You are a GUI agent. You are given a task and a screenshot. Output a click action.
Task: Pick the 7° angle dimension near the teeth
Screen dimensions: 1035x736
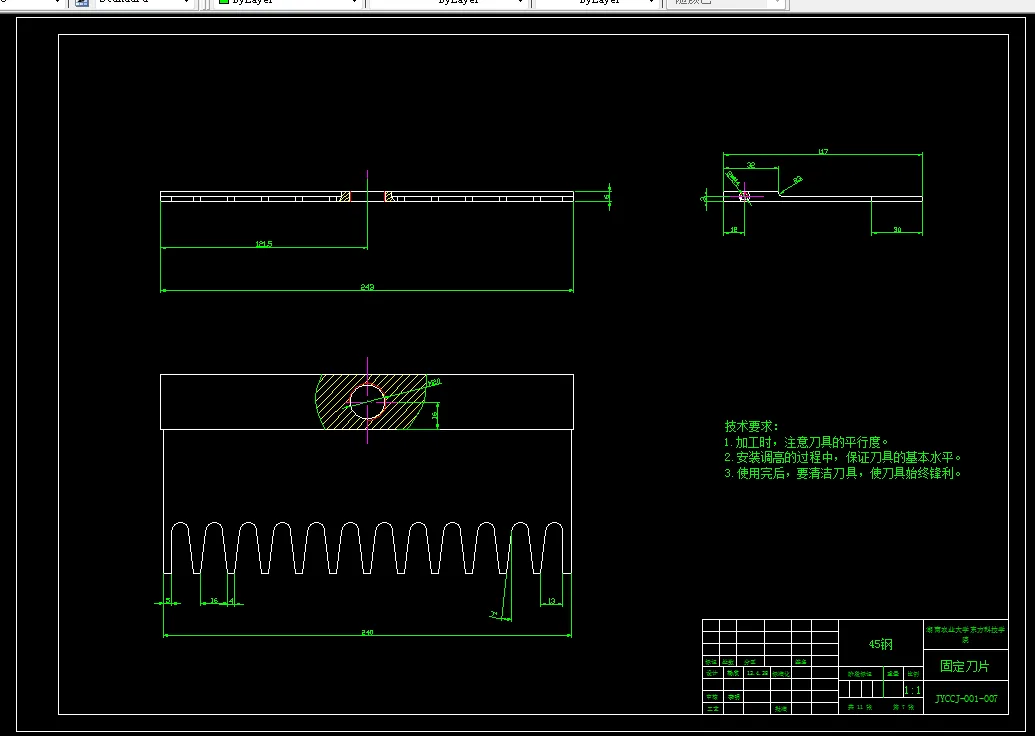point(494,613)
